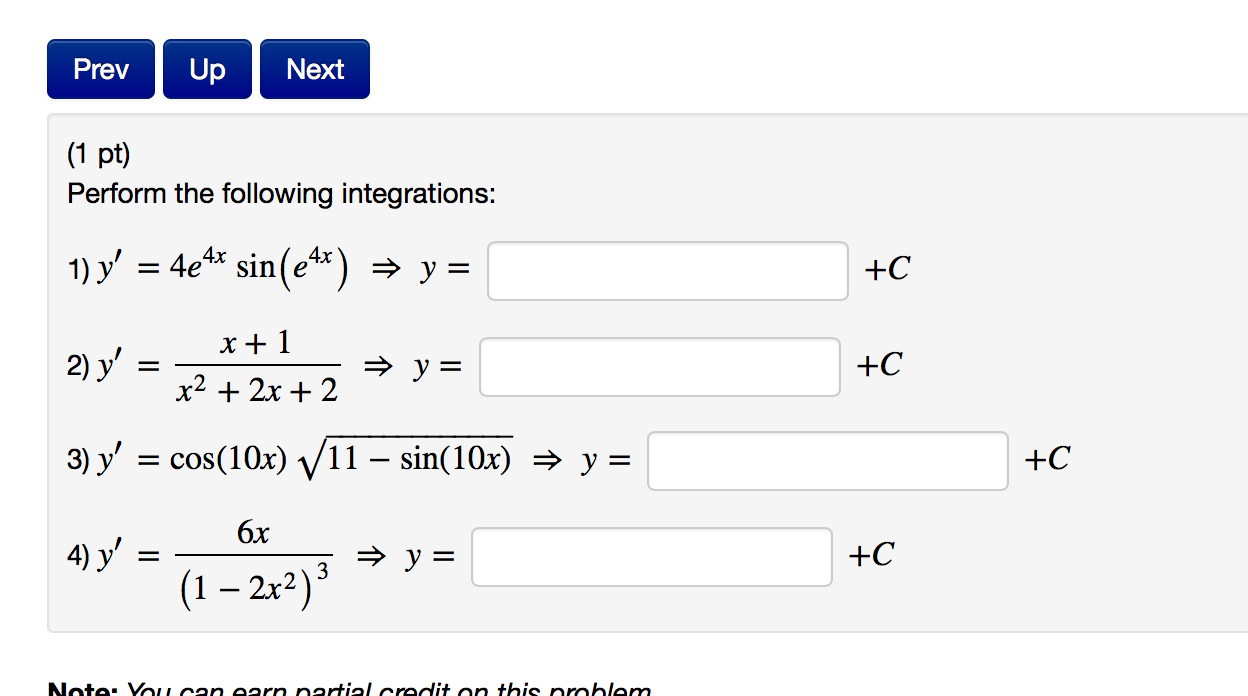Image resolution: width=1248 pixels, height=696 pixels.
Task: Activate the answer box for problem 4
Action: (x=652, y=557)
